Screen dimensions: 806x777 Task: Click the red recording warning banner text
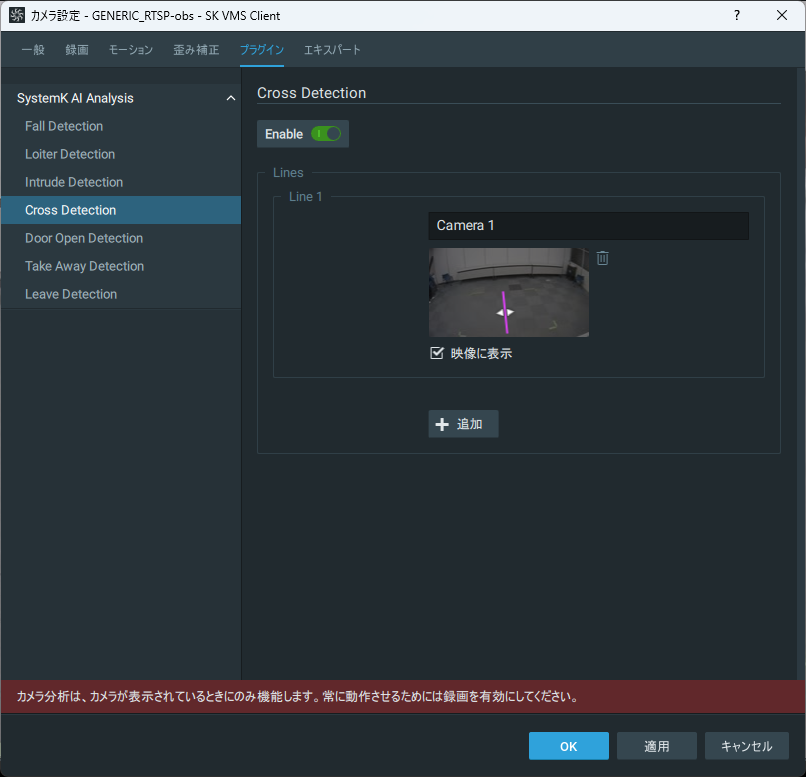pos(298,697)
